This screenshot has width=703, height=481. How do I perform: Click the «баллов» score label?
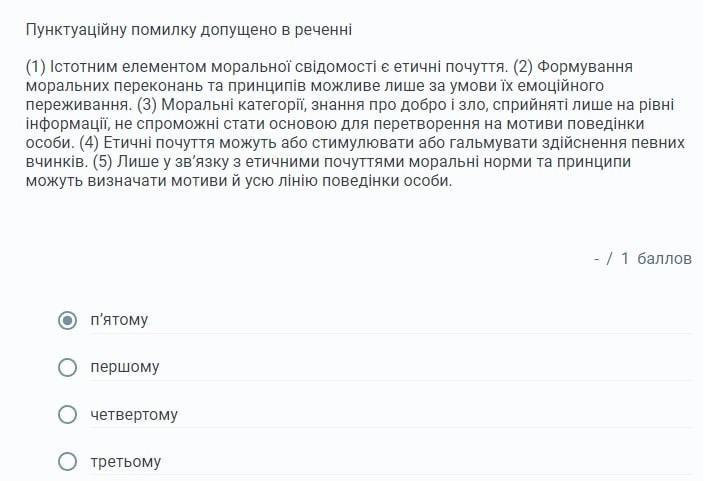coord(664,259)
